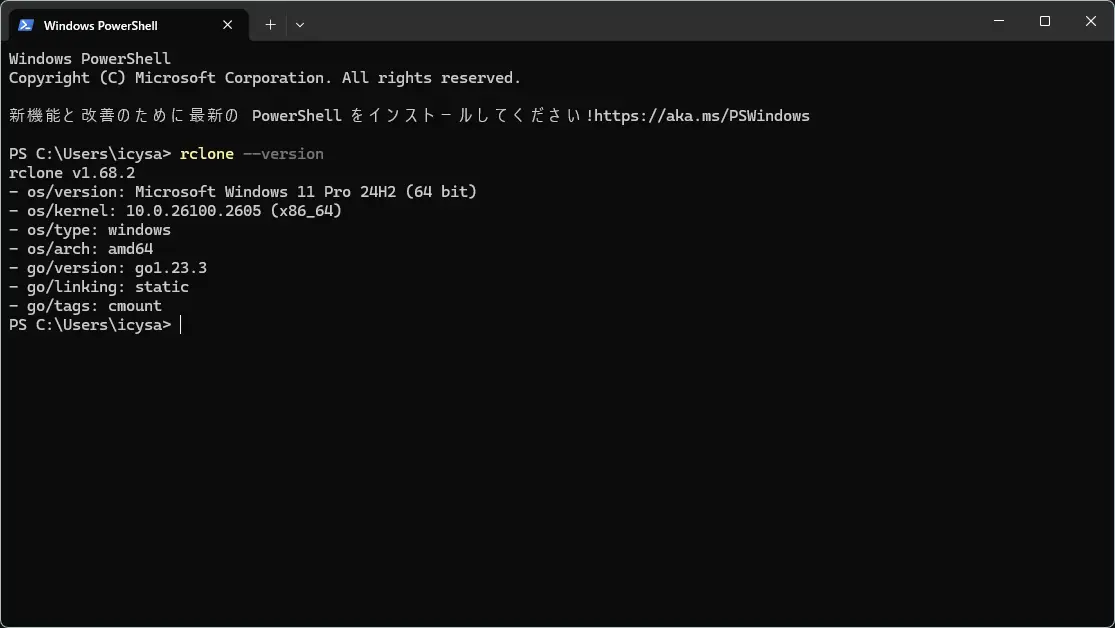Click the rclone v1.68.2 output line
Image resolution: width=1115 pixels, height=628 pixels.
point(72,173)
